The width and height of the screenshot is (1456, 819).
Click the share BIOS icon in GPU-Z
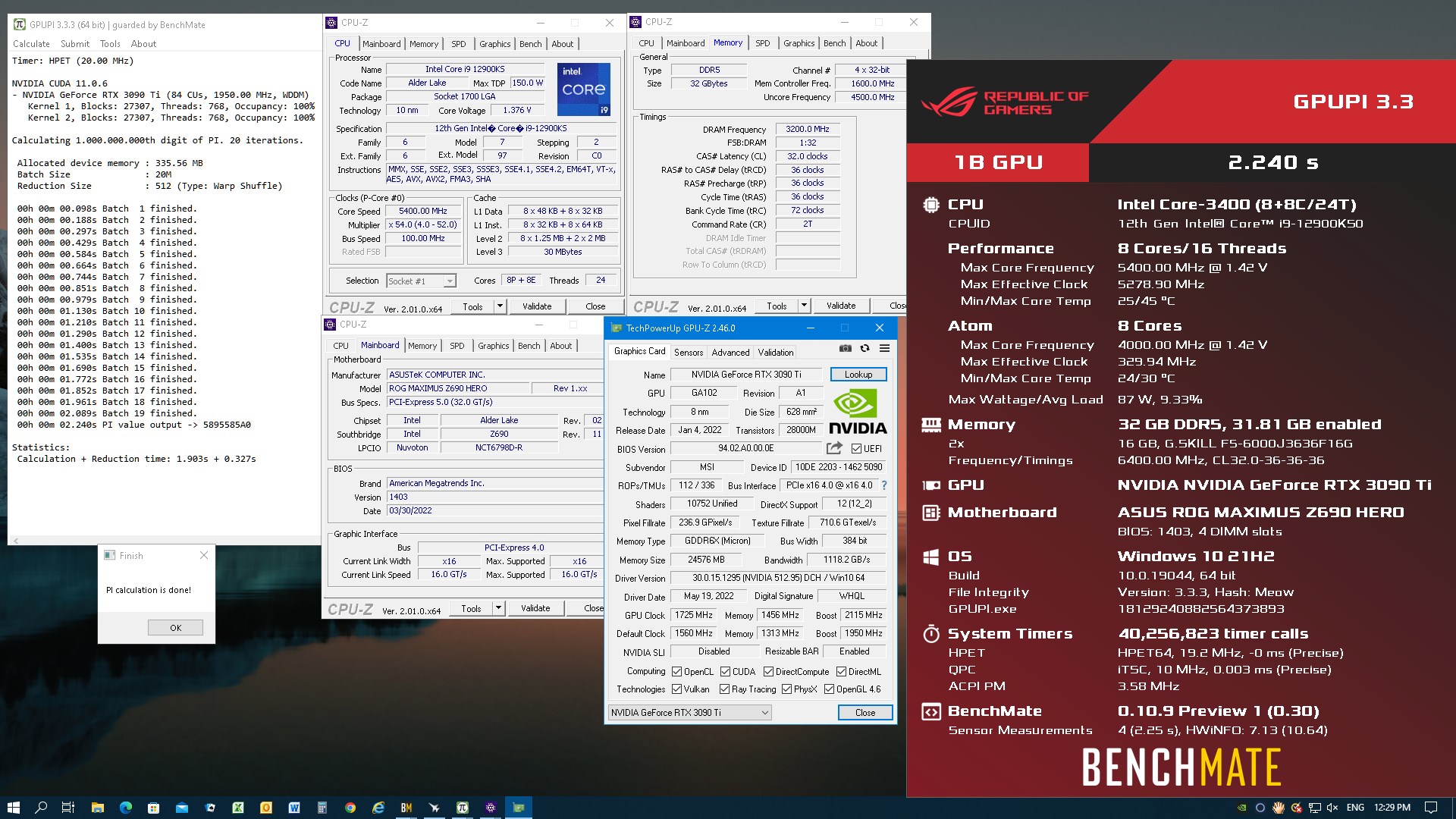point(834,448)
